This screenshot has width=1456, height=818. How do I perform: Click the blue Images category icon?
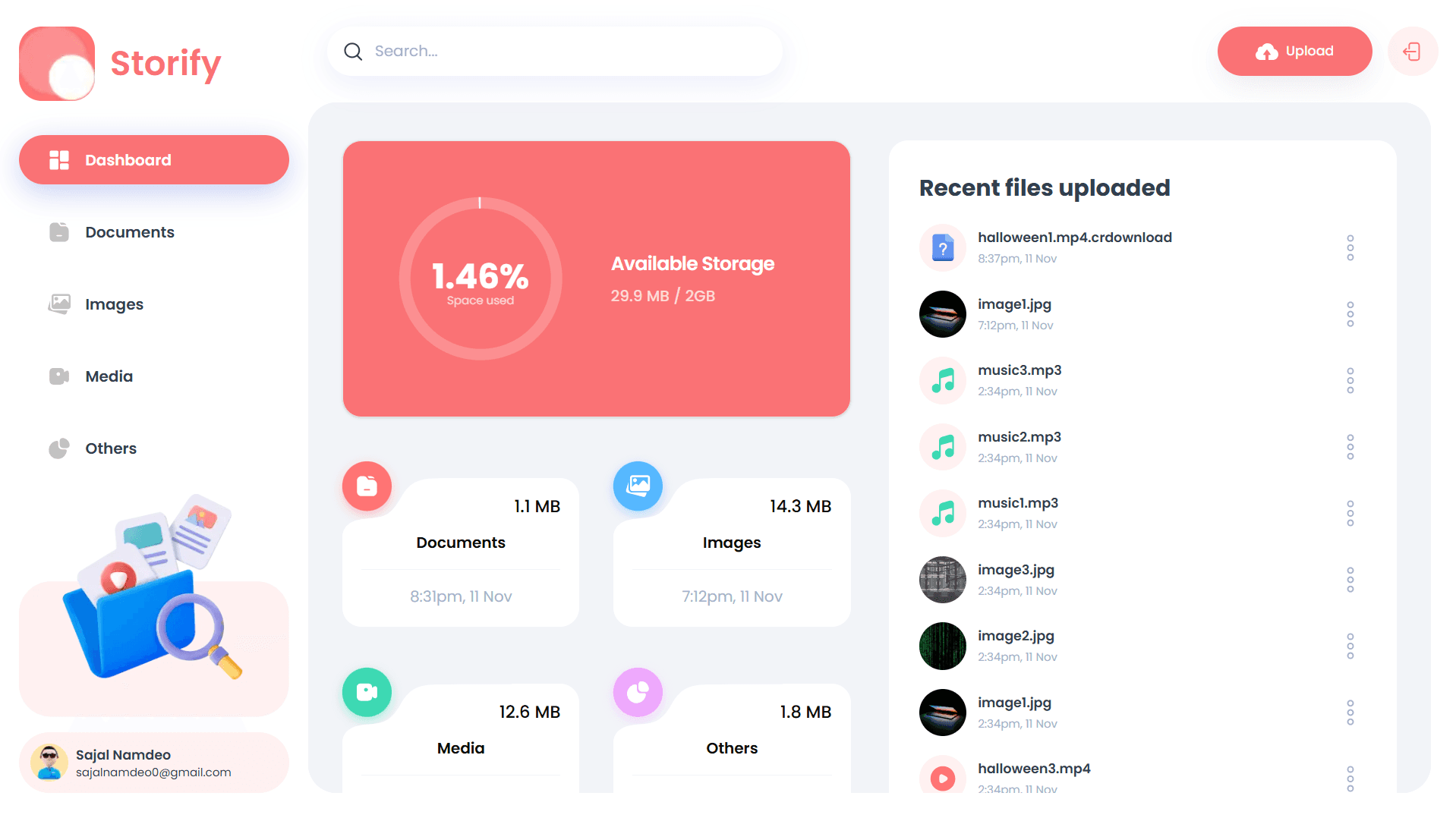pyautogui.click(x=638, y=486)
